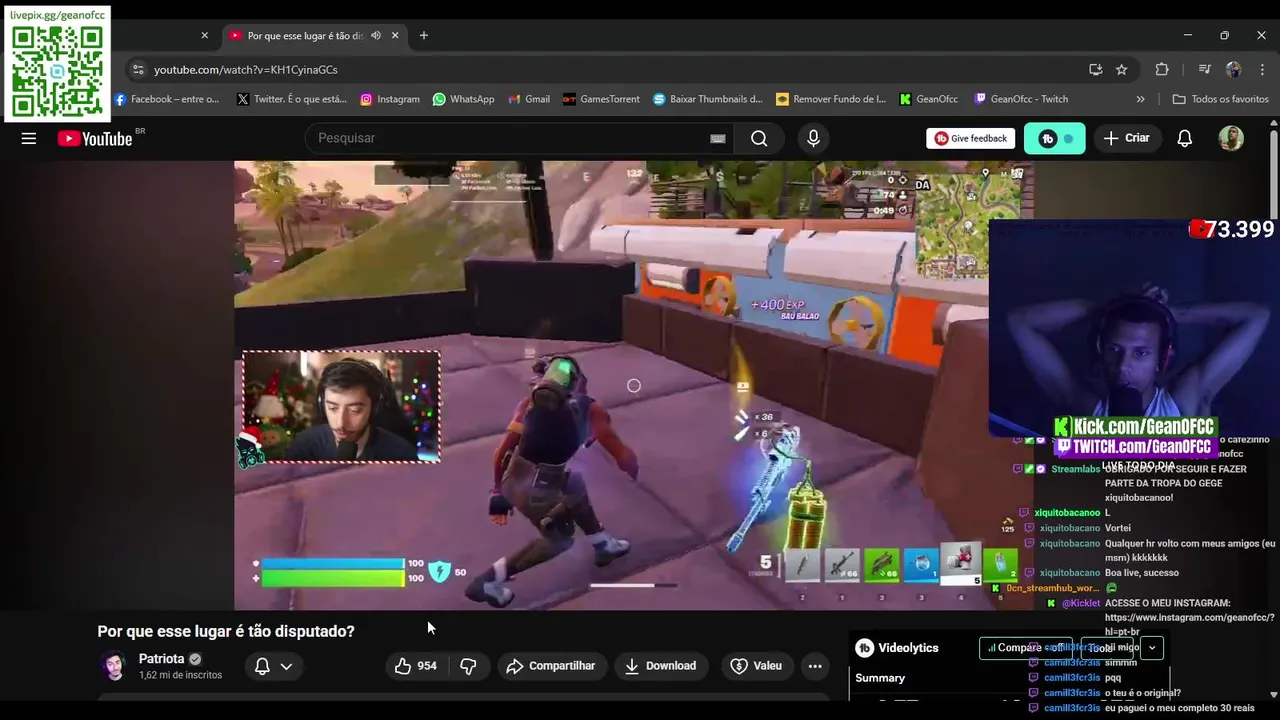
Task: Open the Chrome profile avatar
Action: click(1233, 70)
